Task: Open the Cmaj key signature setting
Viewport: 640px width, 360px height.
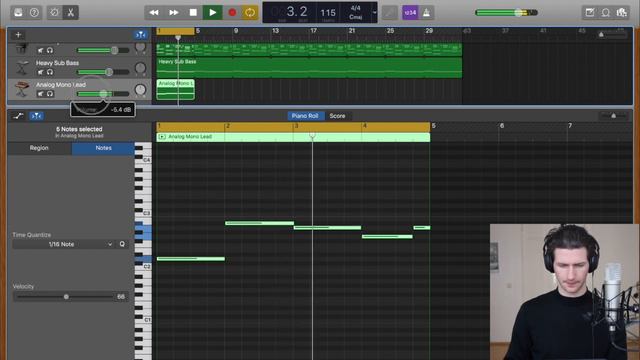Action: 356,17
